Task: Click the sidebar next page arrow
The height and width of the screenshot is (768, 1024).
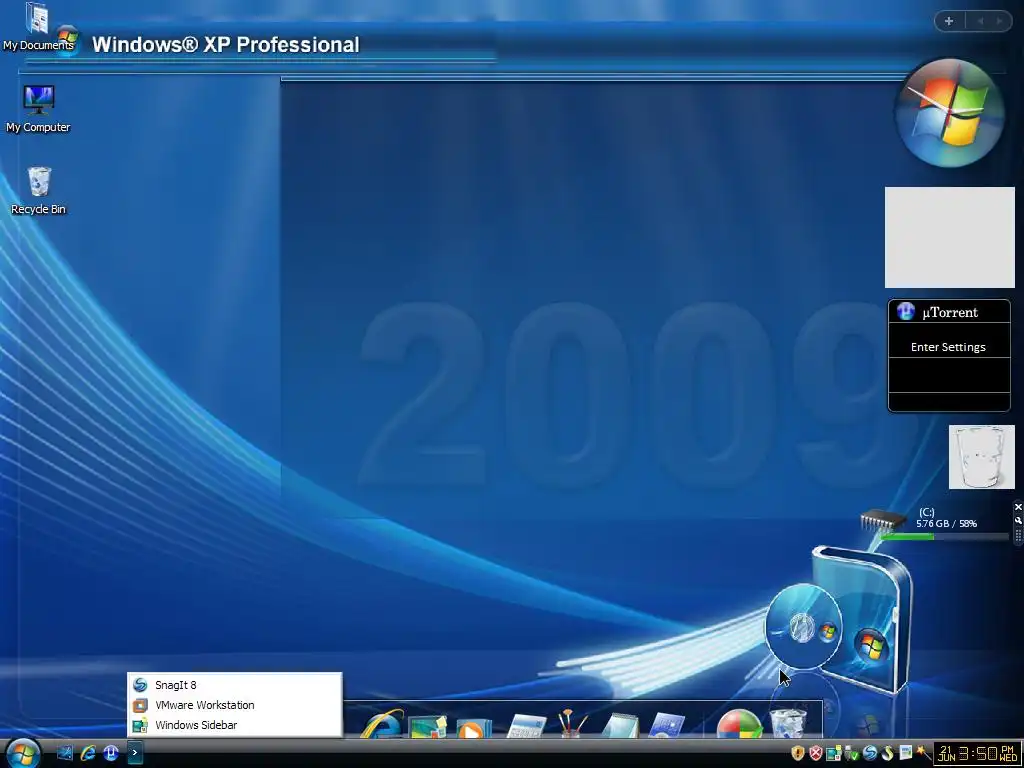Action: point(999,21)
